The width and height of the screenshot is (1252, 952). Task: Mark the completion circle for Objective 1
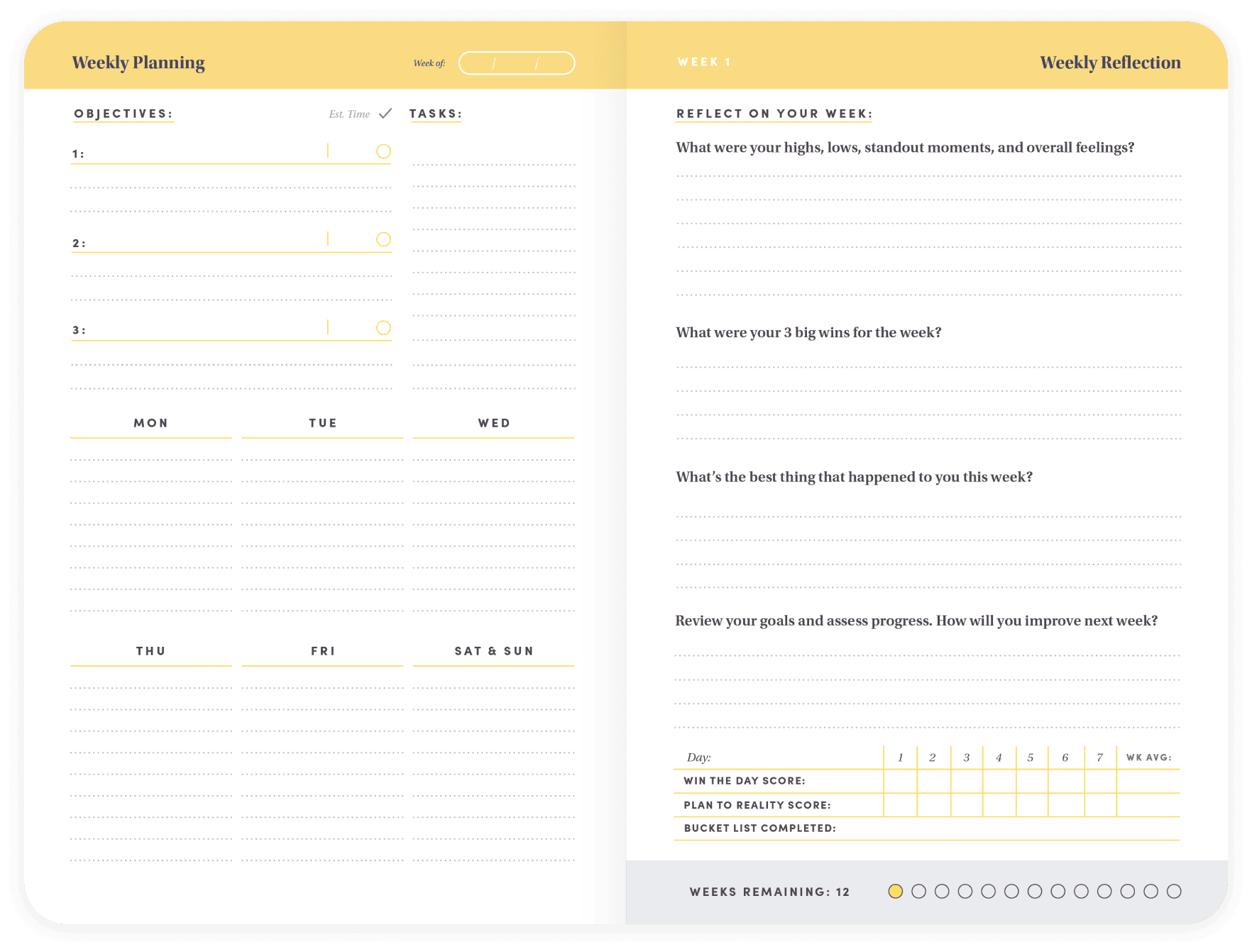tap(383, 151)
